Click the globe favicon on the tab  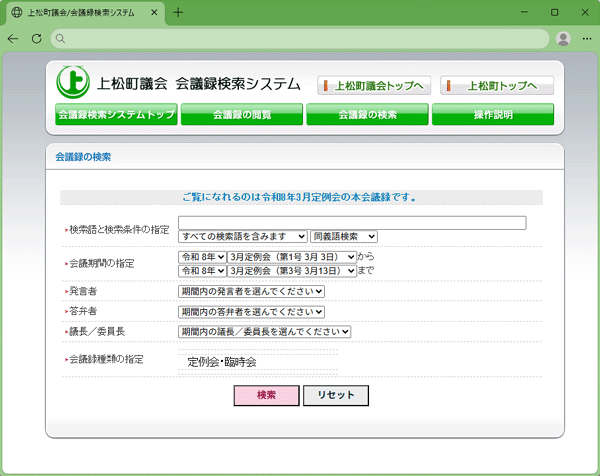(17, 13)
